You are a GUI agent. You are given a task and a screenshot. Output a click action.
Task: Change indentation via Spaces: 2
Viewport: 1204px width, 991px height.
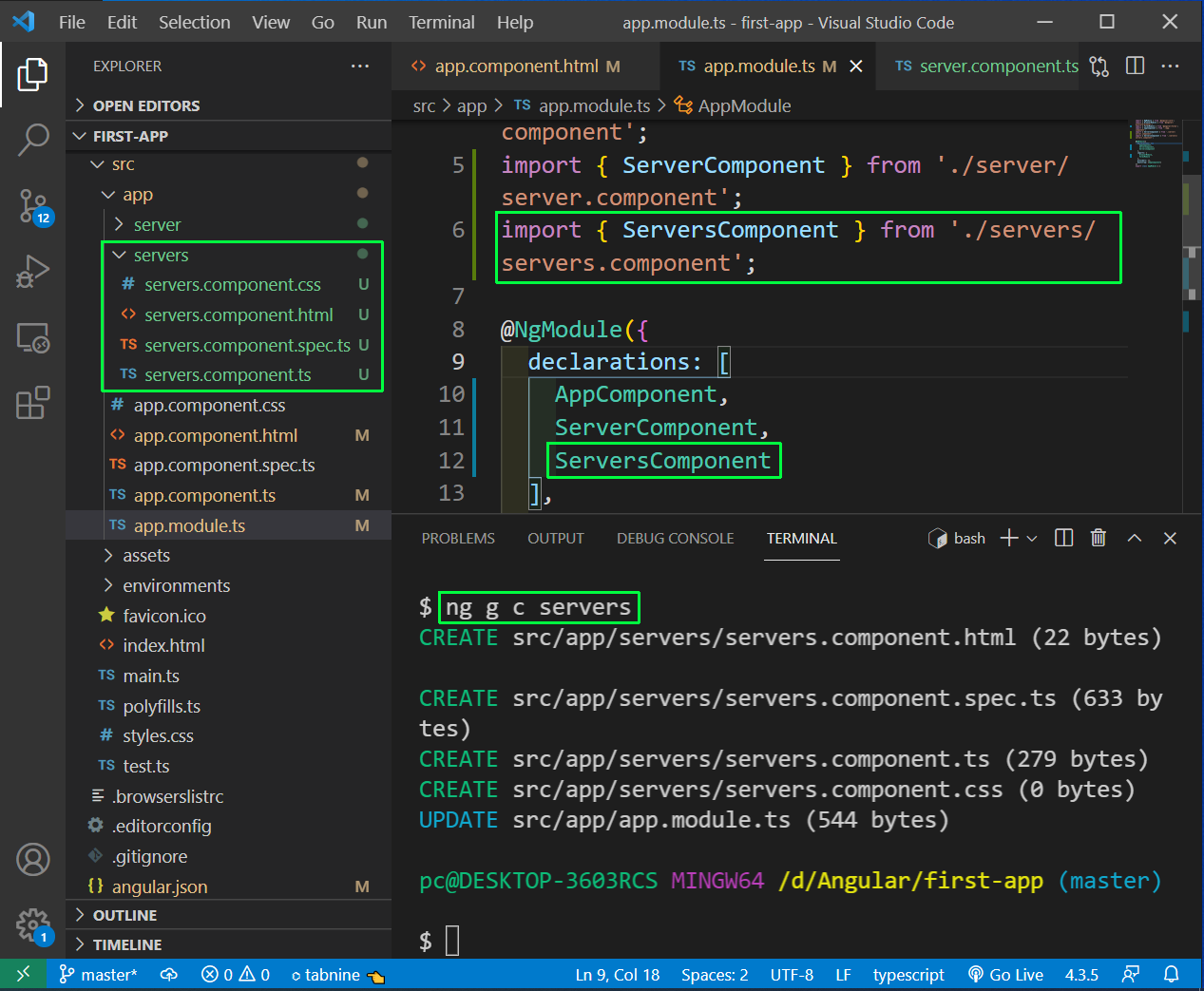tap(715, 974)
